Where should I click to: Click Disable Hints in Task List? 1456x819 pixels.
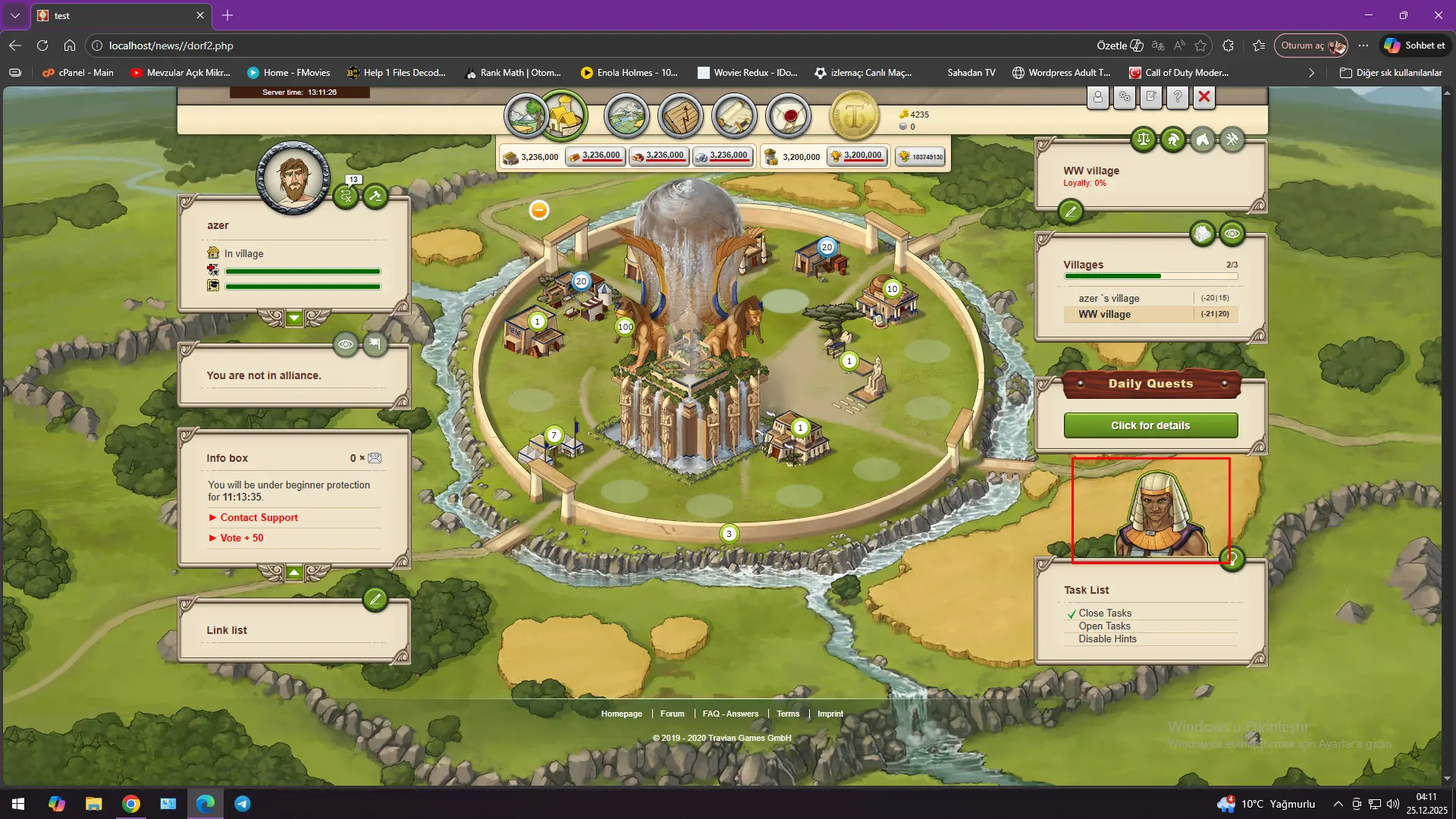coord(1107,639)
